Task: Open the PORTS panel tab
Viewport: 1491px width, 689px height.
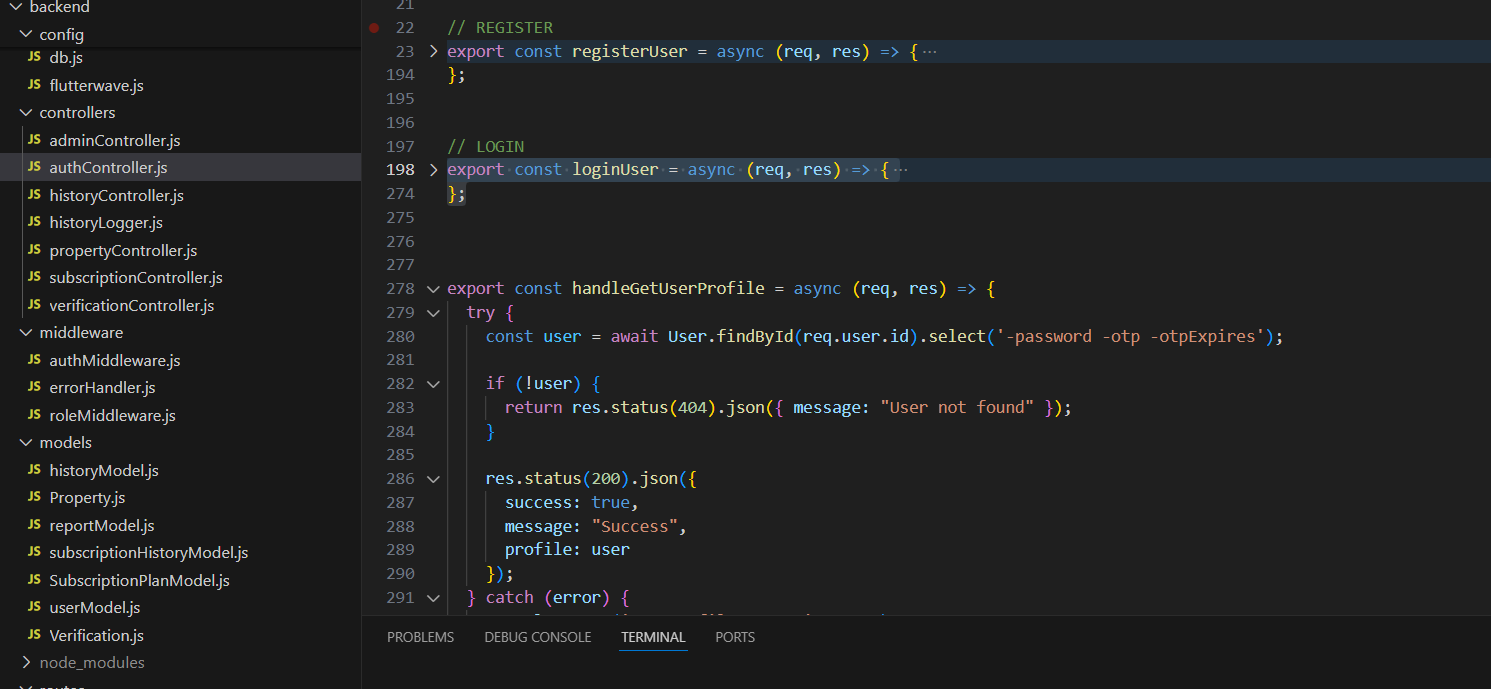Action: (x=735, y=637)
